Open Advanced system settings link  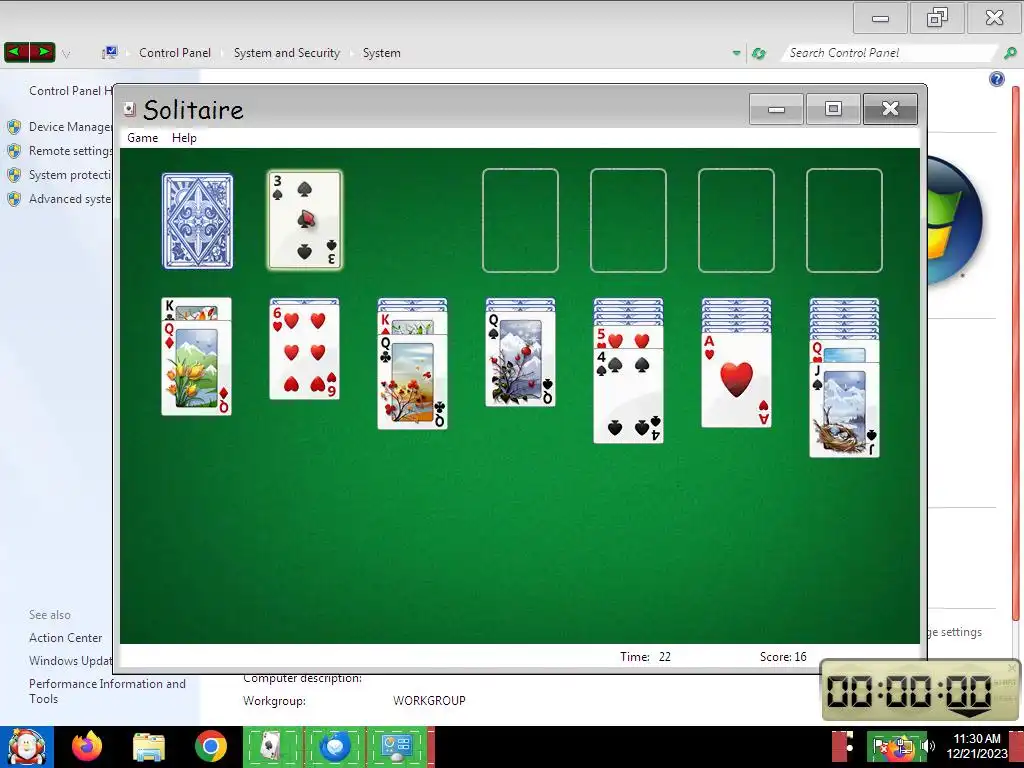point(71,199)
